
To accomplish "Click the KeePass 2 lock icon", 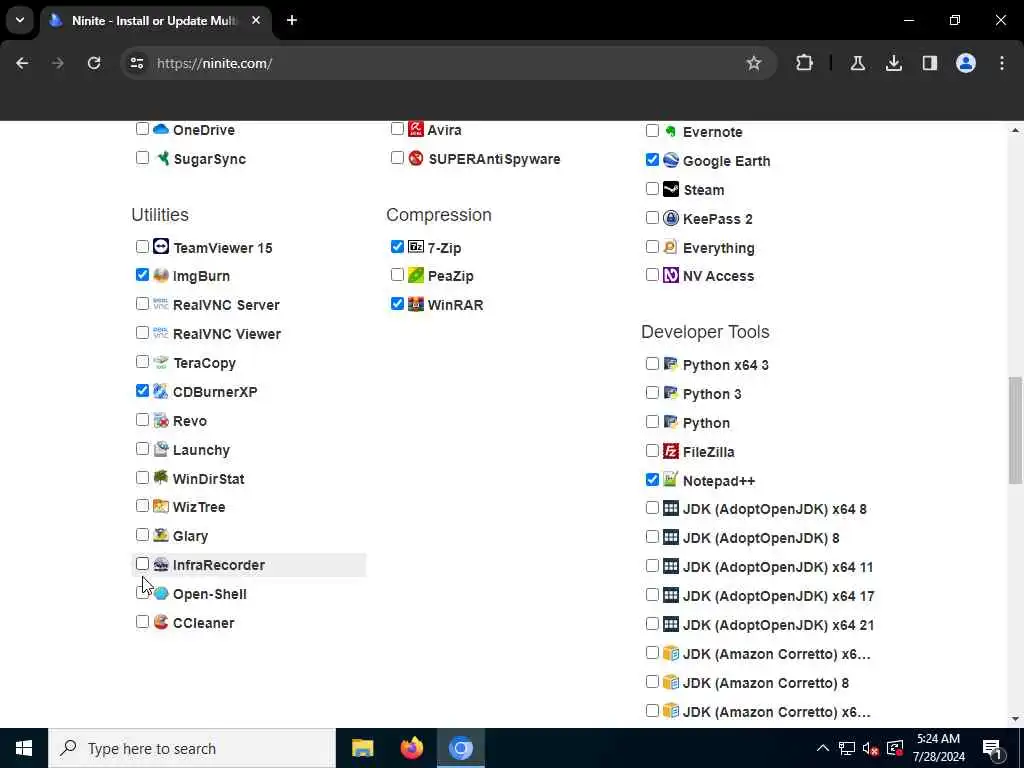I will coord(671,218).
